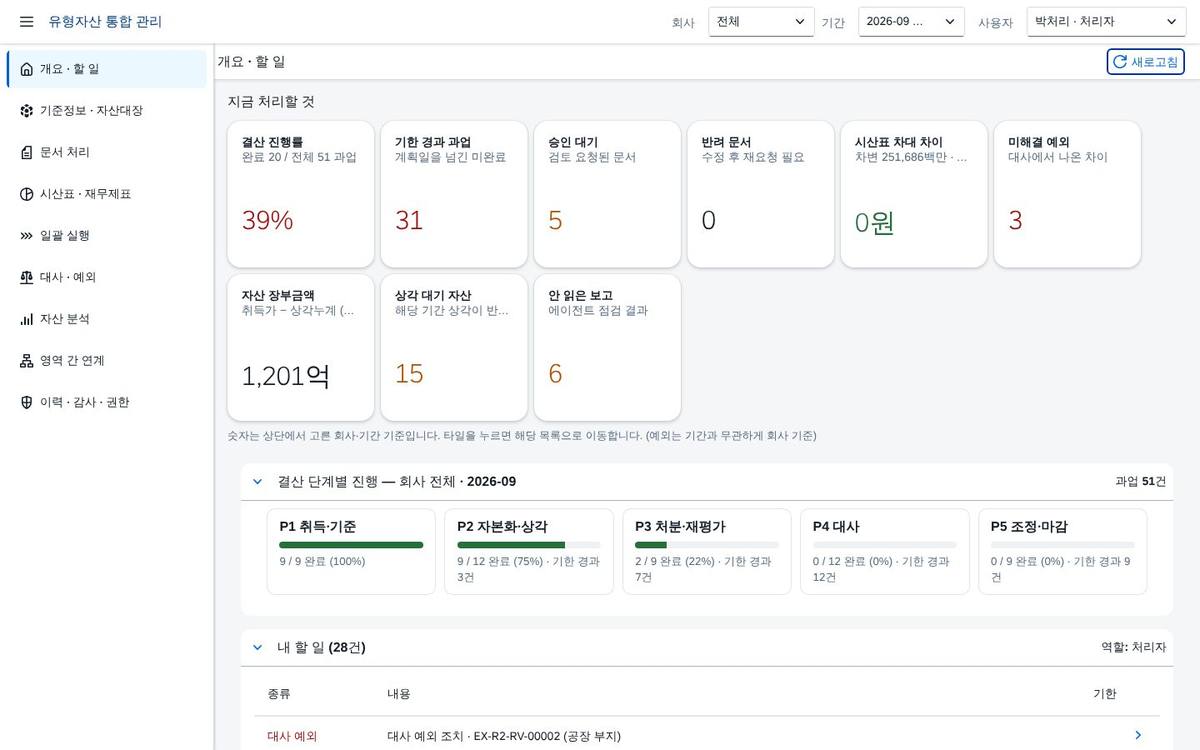The width and height of the screenshot is (1200, 750).
Task: Click the scales icon beside 대사 · 예외
Action: (26, 277)
